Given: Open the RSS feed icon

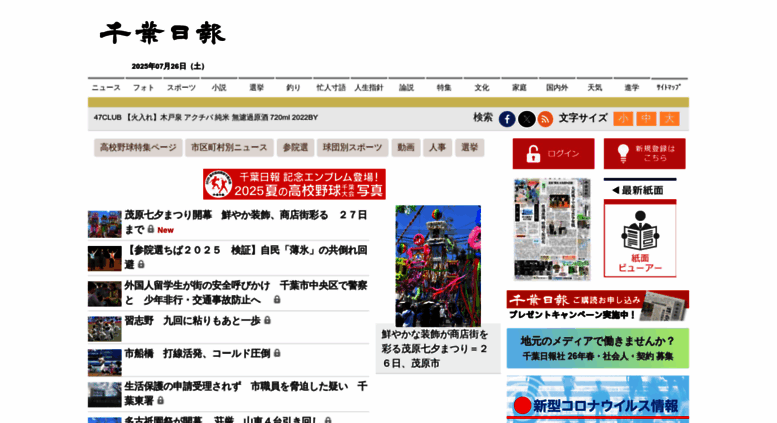Looking at the screenshot, I should click(545, 119).
